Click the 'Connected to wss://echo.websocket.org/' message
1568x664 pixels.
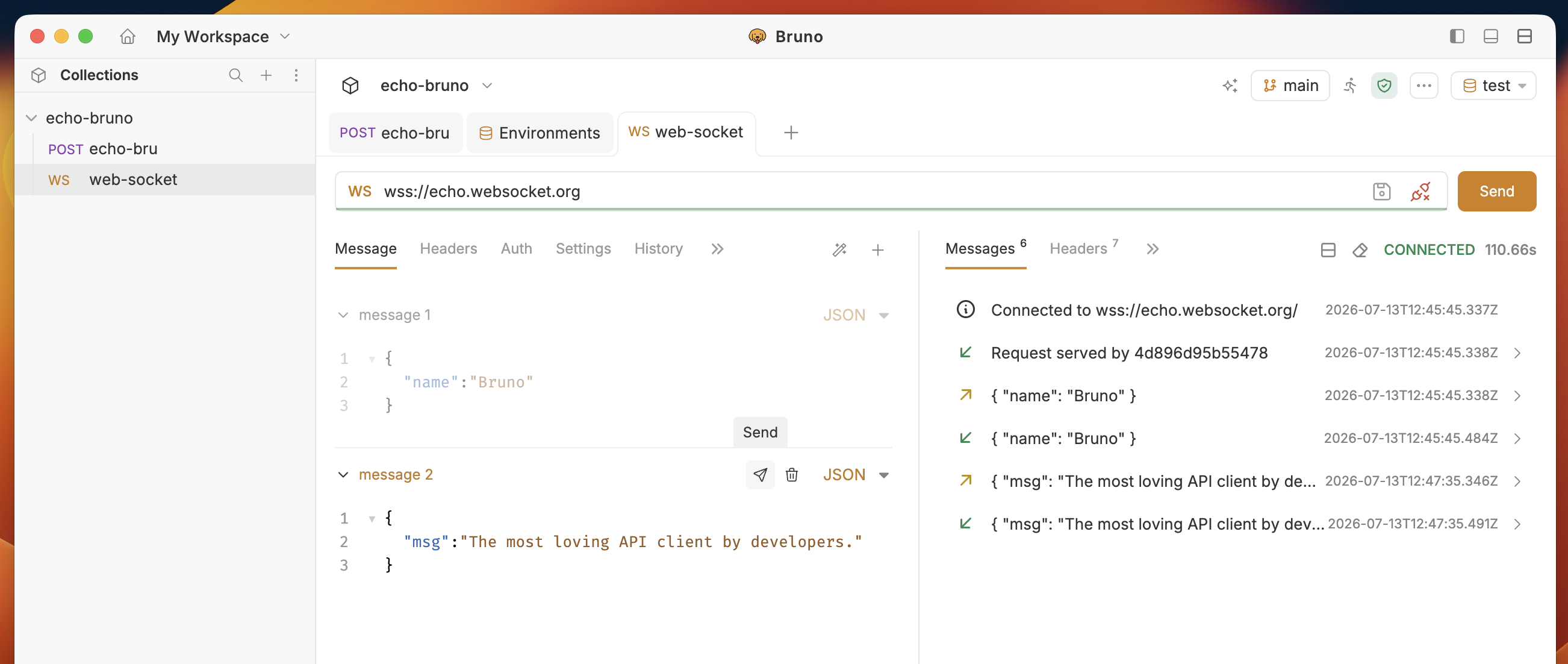(1143, 310)
